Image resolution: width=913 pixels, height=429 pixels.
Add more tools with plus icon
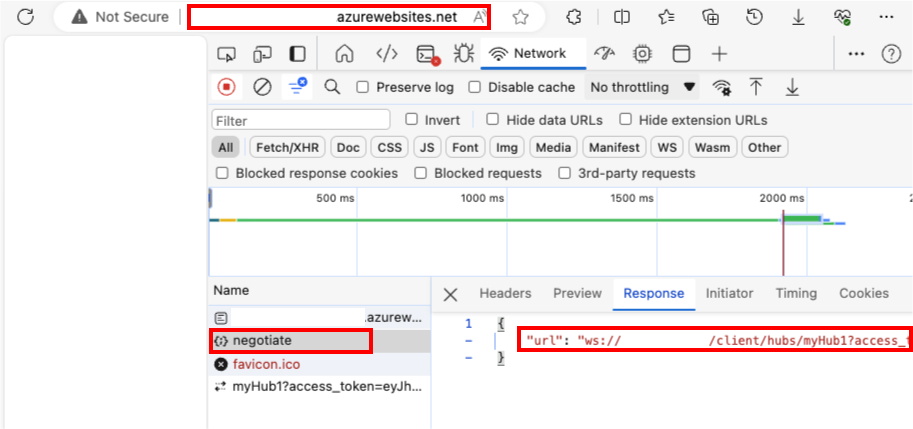pyautogui.click(x=720, y=54)
